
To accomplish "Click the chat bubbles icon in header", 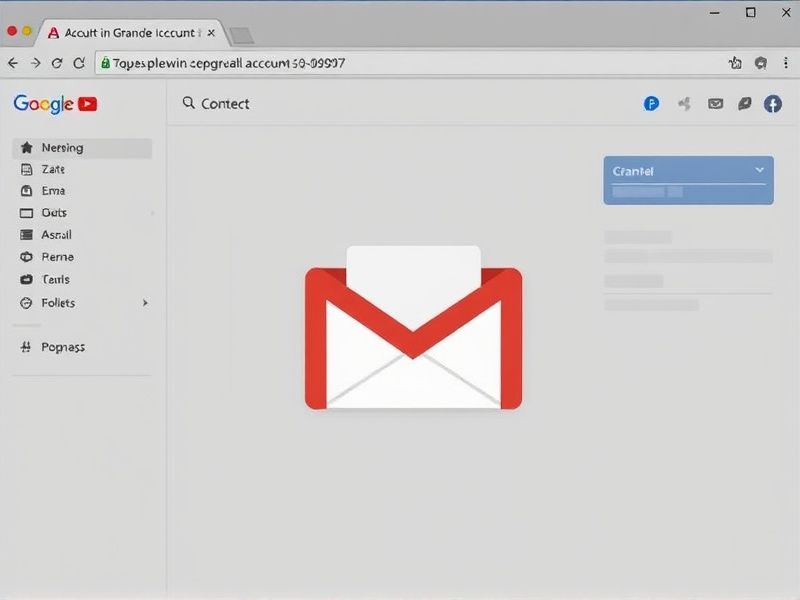I will point(745,104).
